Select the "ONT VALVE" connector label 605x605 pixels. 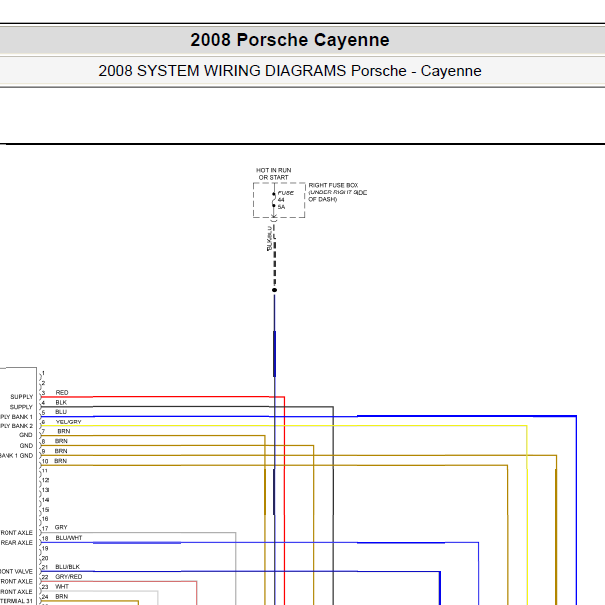coord(17,571)
